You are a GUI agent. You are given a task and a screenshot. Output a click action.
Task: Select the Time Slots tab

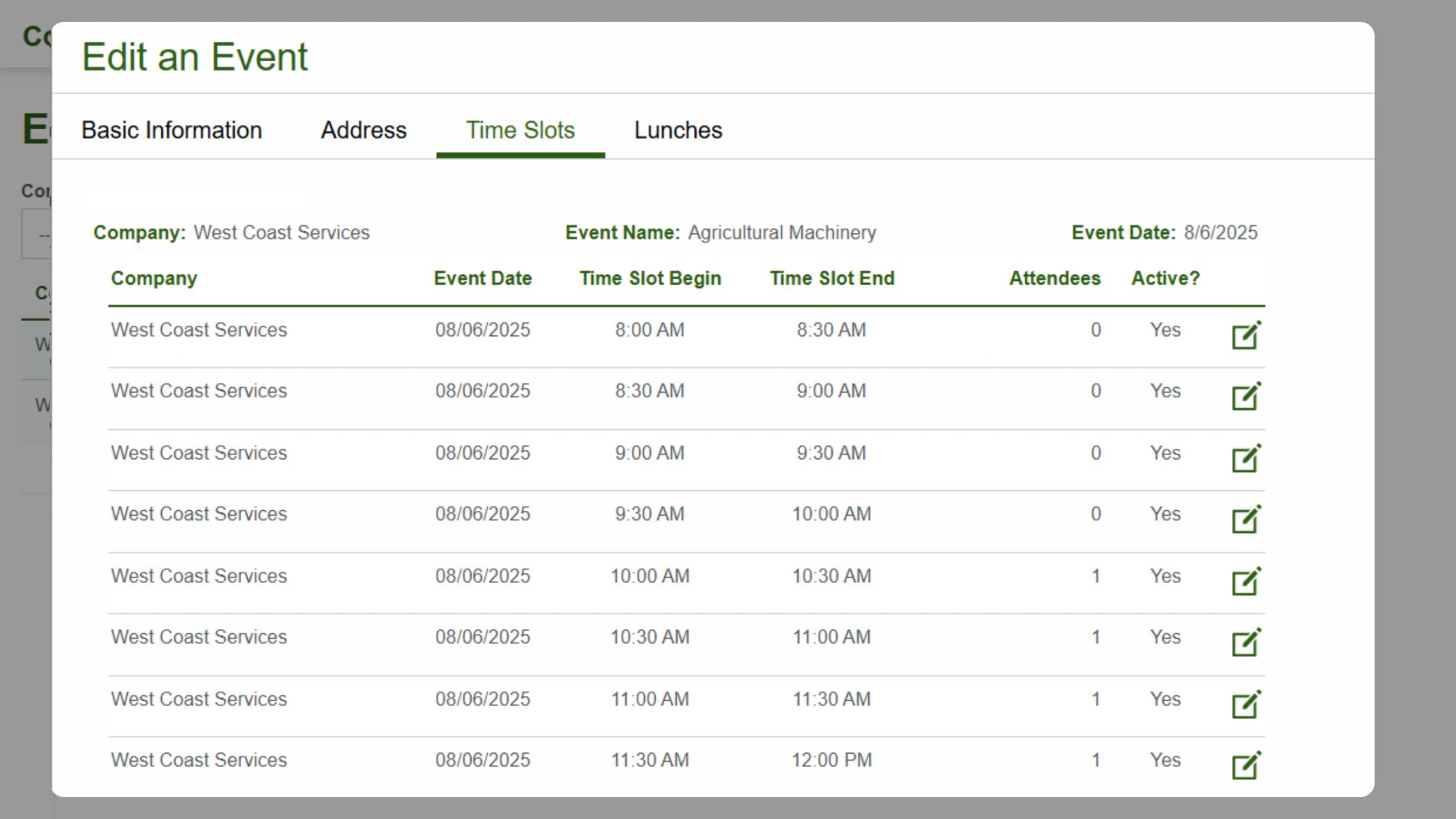point(520,130)
